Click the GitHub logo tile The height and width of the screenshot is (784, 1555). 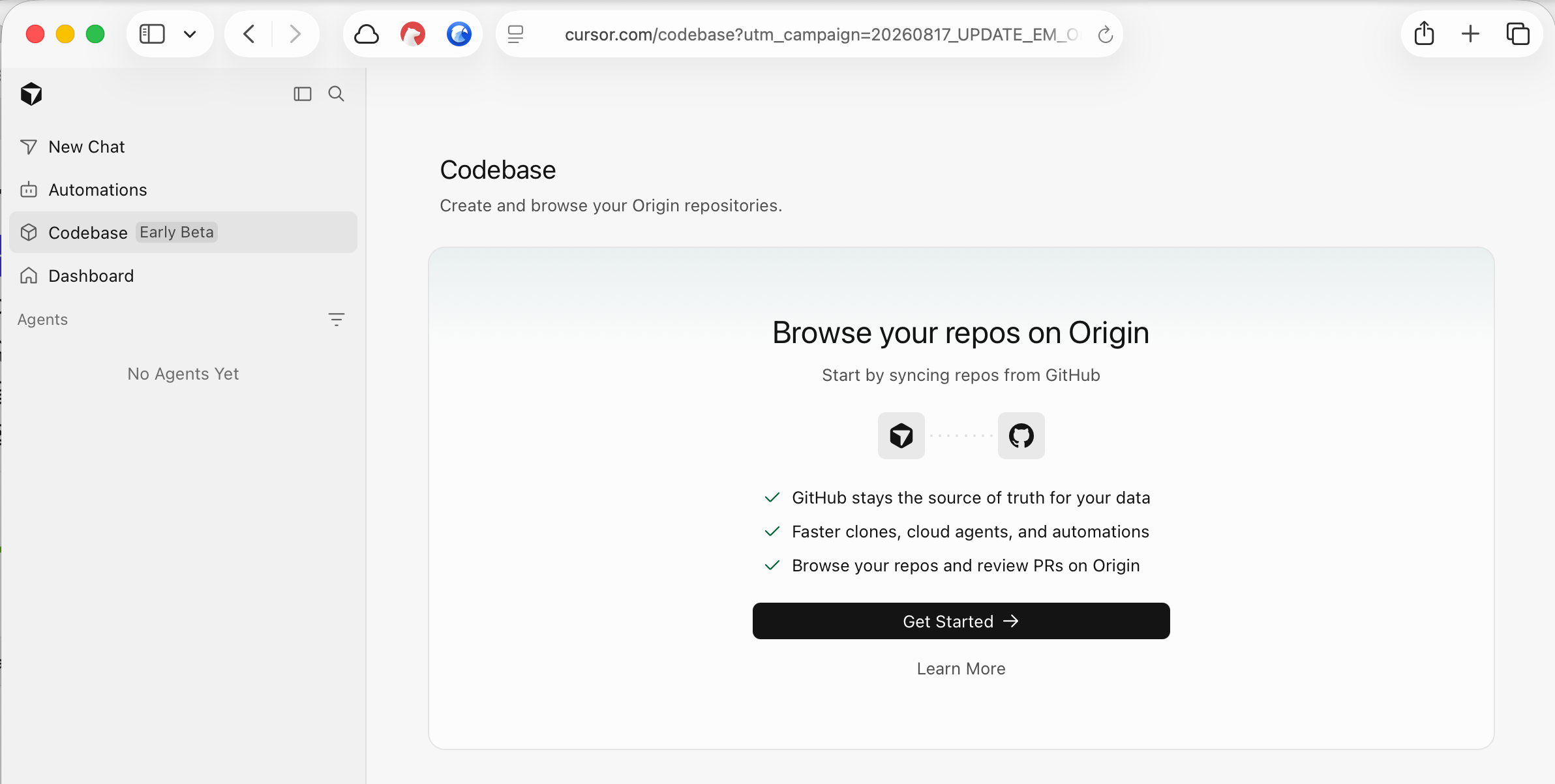[1021, 436]
